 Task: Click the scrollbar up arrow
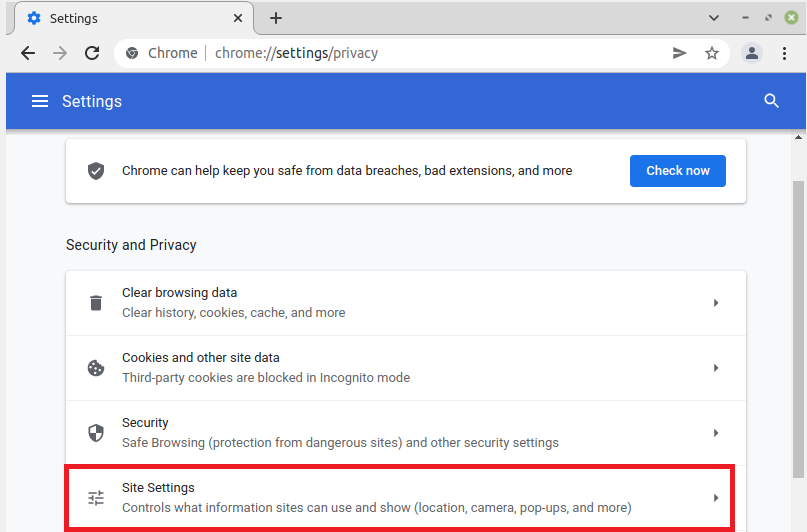click(x=798, y=137)
